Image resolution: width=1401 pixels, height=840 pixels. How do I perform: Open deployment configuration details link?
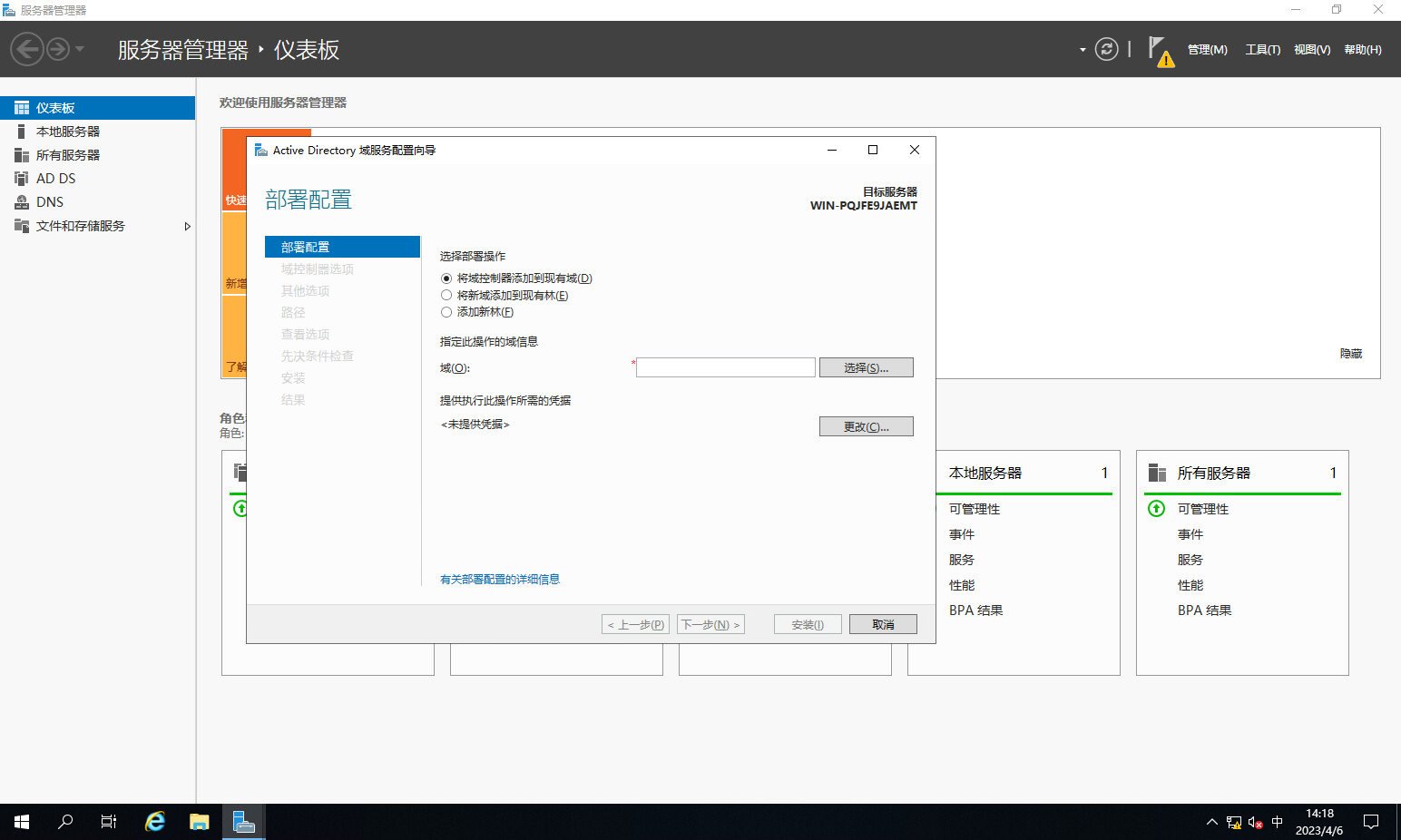tap(500, 580)
